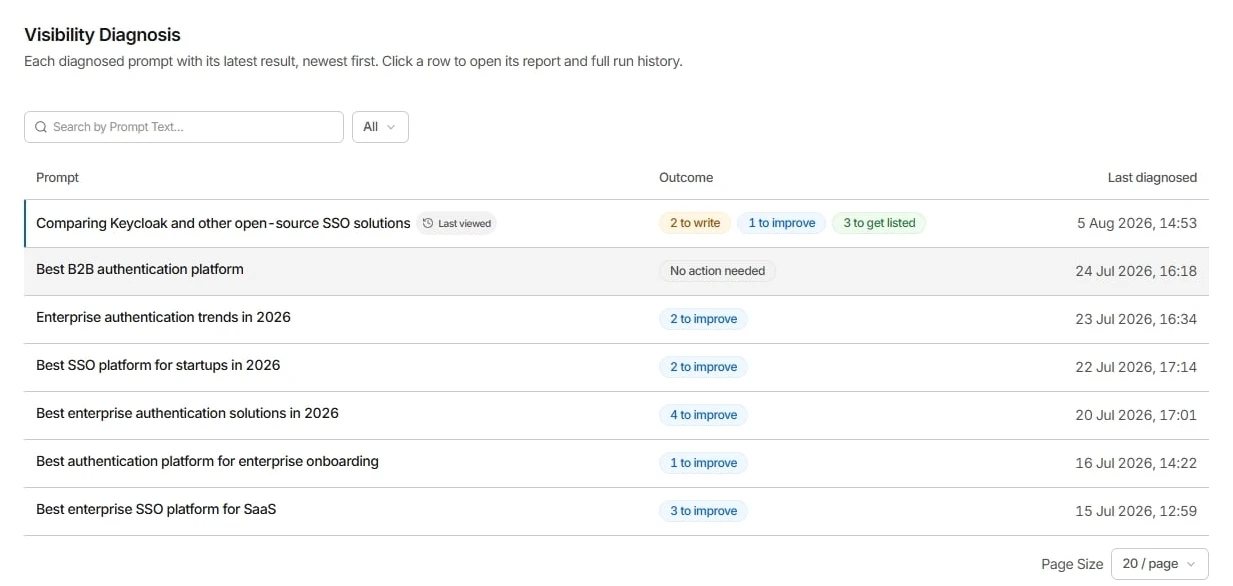Click the Last diagnosed column header
This screenshot has width=1233, height=586.
point(1152,177)
